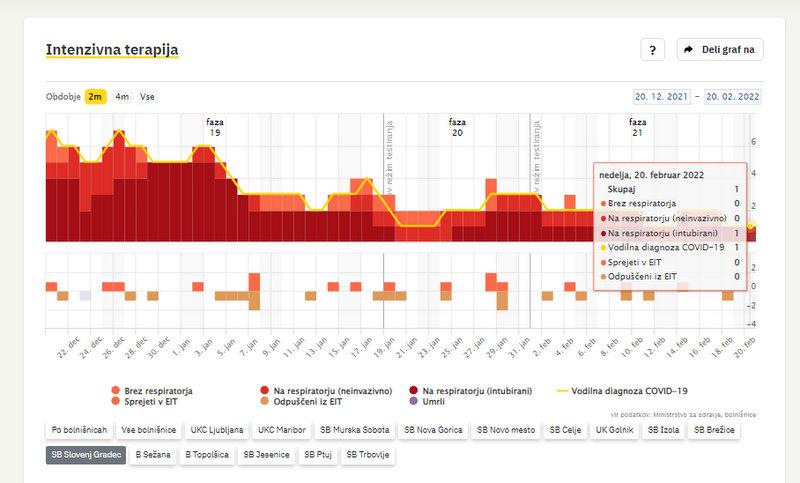Image resolution: width=800 pixels, height=483 pixels.
Task: Open the end date 20. 02. 2022 picker
Action: point(733,97)
